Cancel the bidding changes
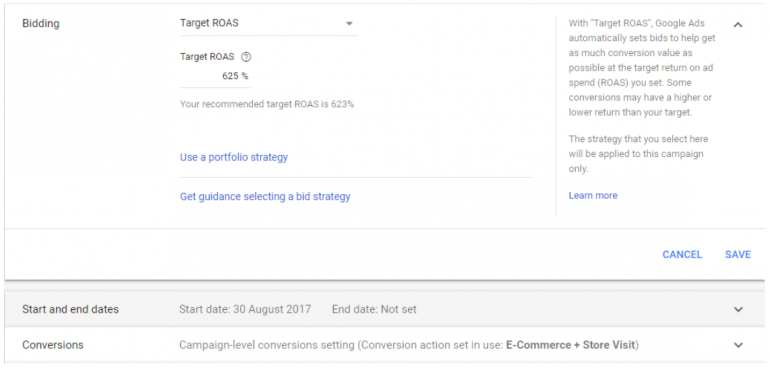Image resolution: width=770 pixels, height=368 pixels. tap(682, 255)
